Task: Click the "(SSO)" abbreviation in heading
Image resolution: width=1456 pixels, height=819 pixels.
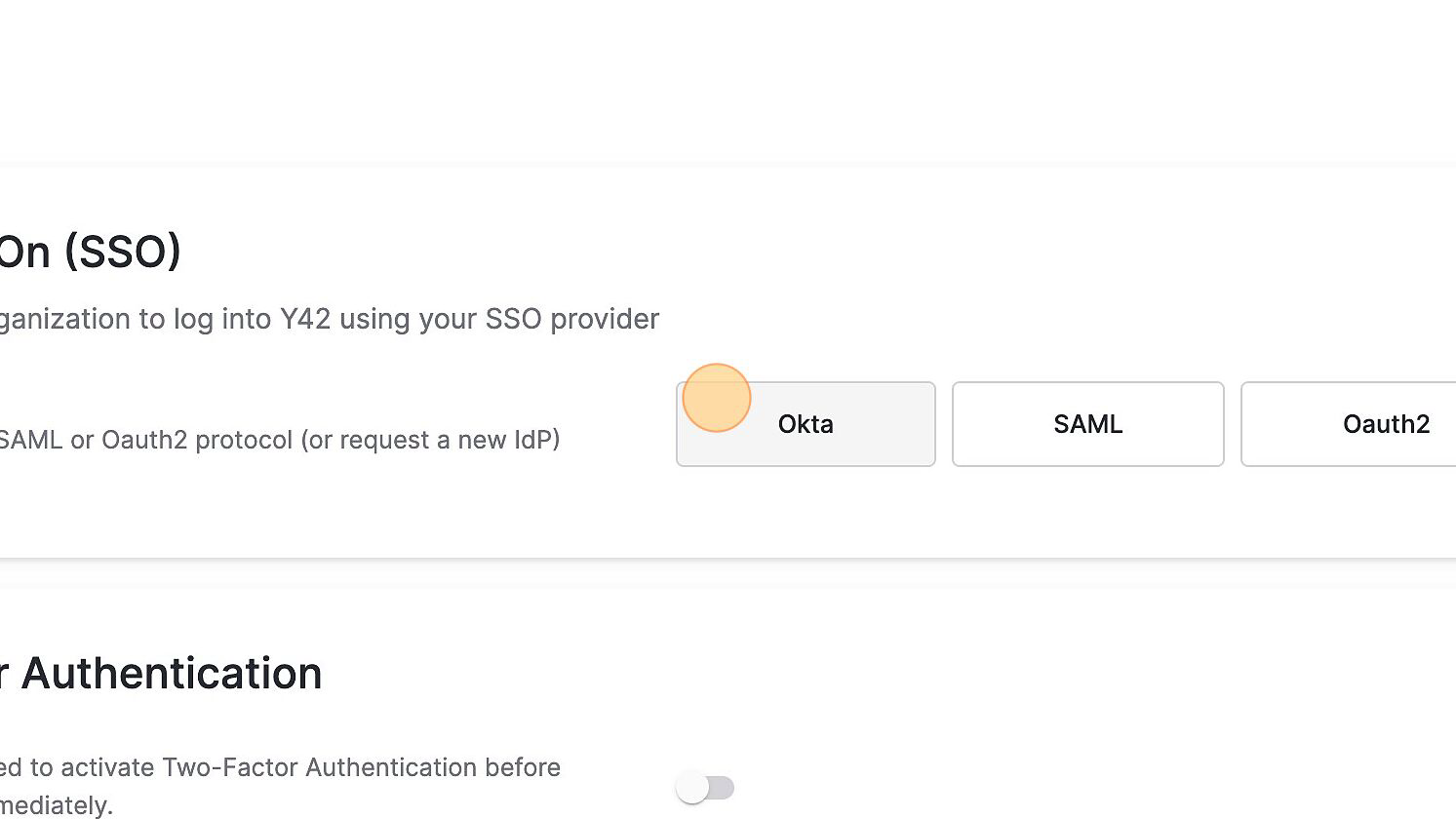Action: coord(123,253)
